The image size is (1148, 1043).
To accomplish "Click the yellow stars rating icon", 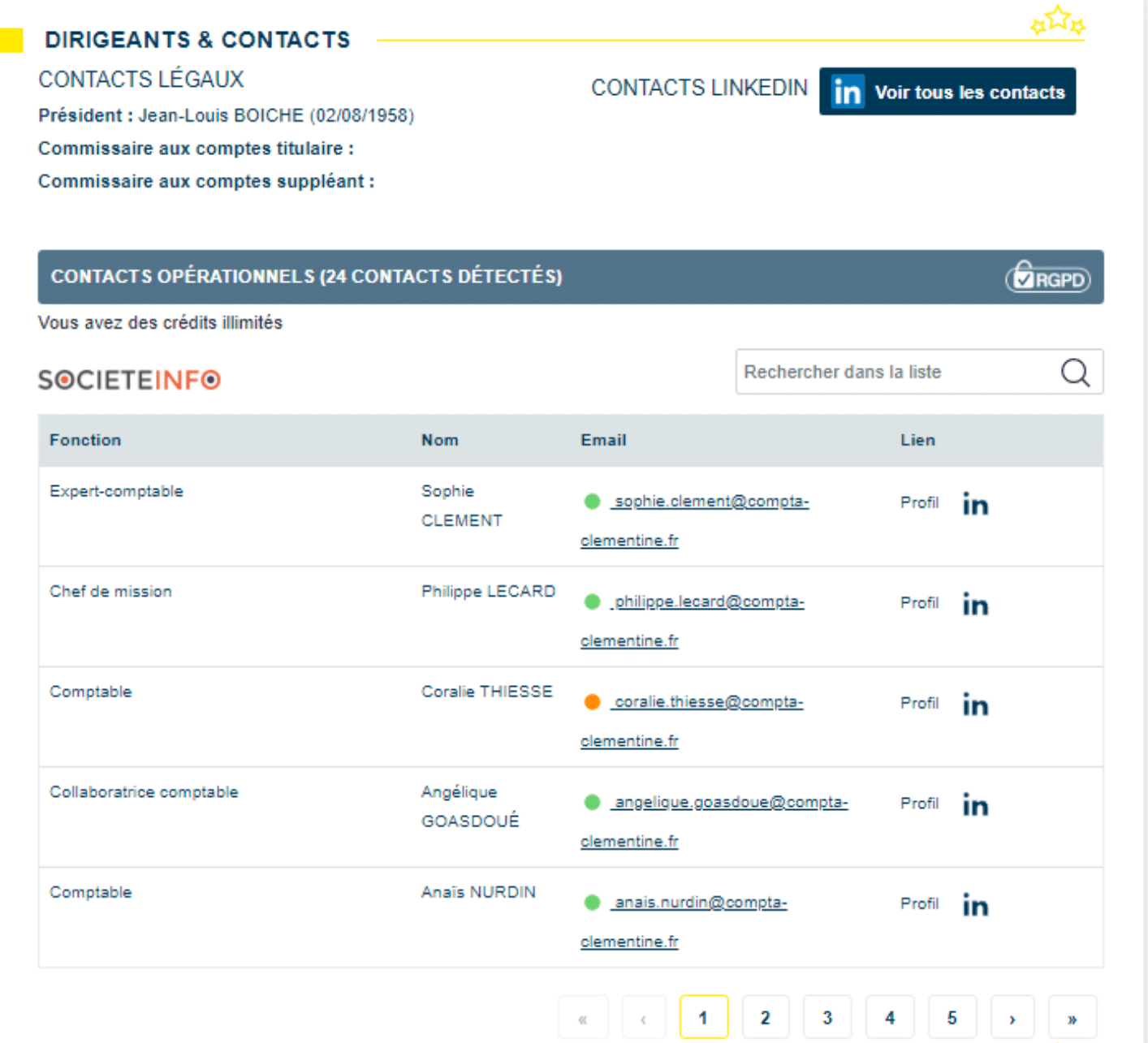I will tap(1057, 21).
